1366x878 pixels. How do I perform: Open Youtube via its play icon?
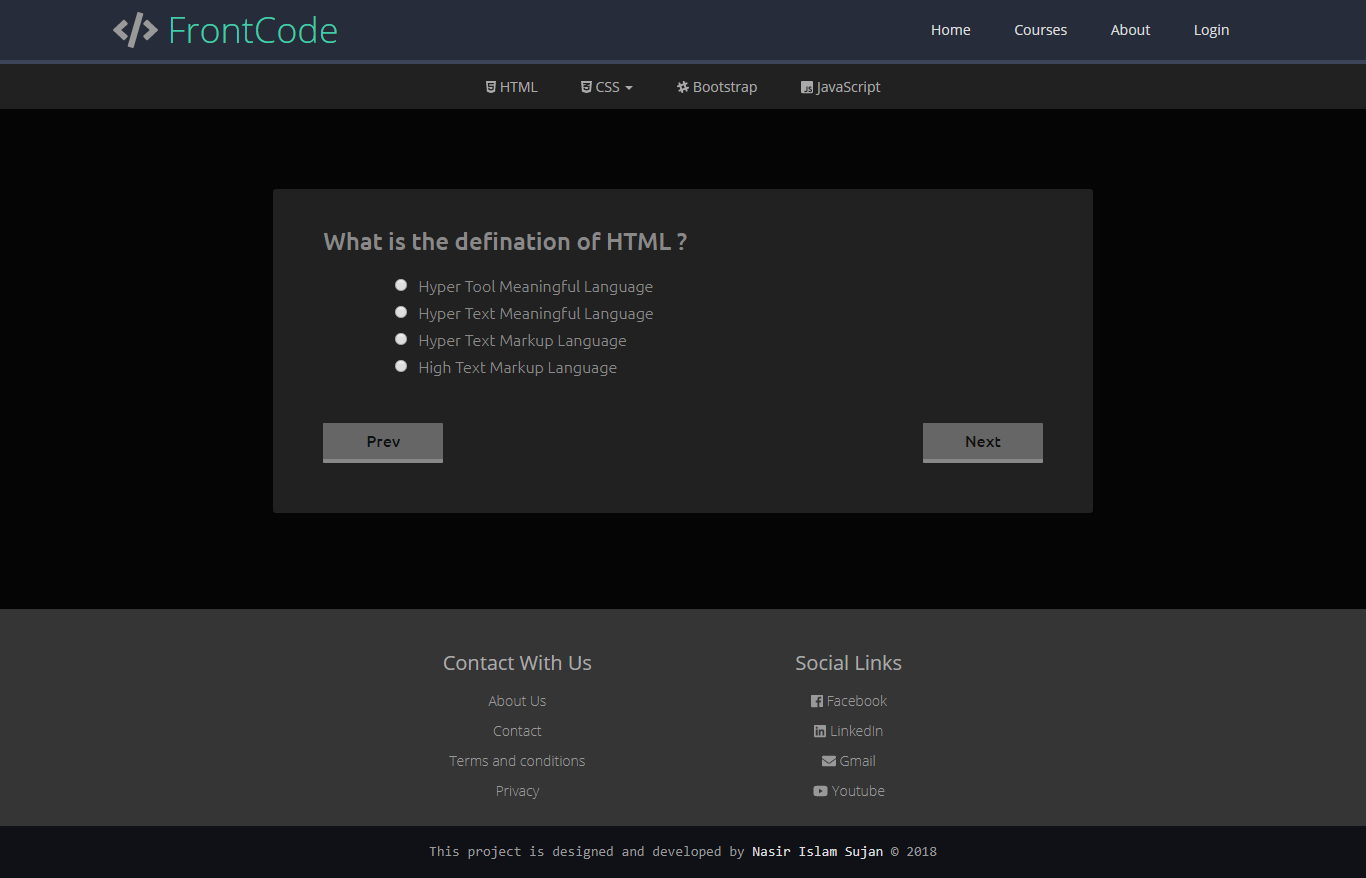click(819, 790)
